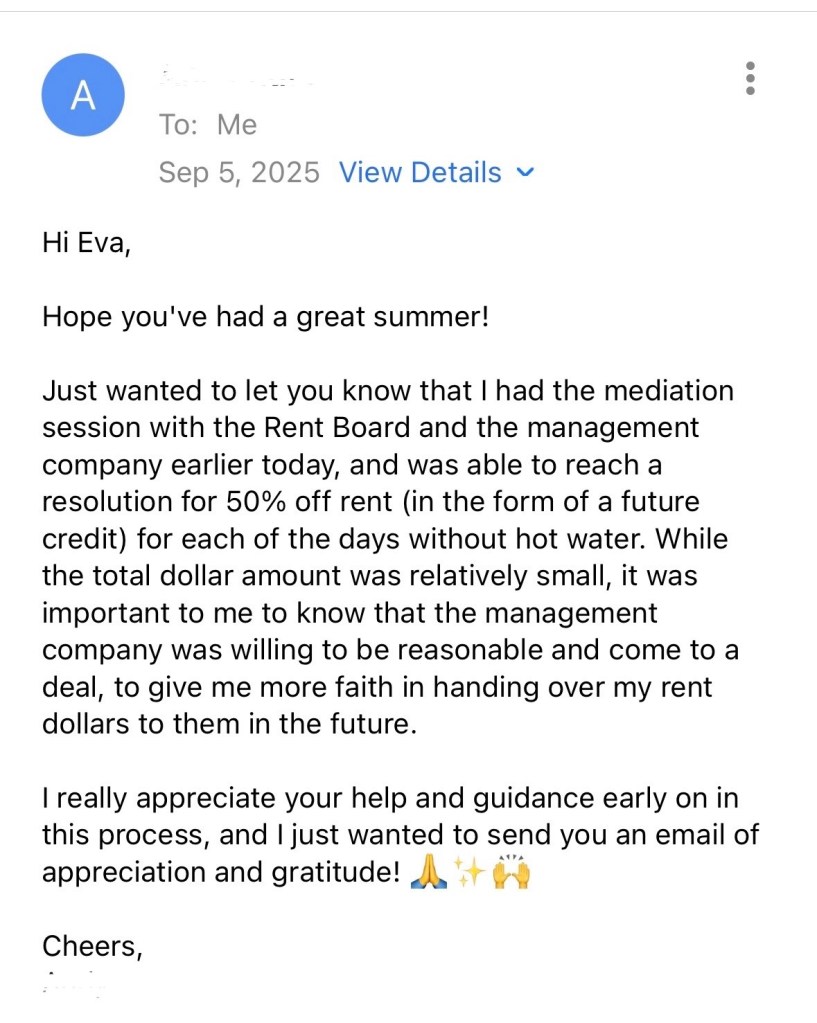Tap the "To: Me" recipient line
Screen dimensions: 817x1023
[x=208, y=125]
